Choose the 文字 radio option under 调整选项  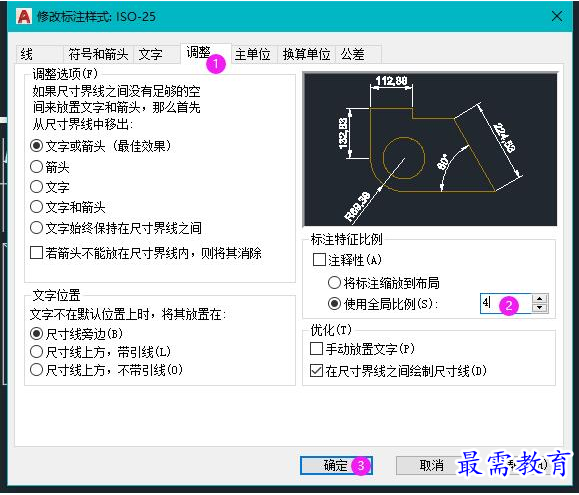tap(49, 187)
